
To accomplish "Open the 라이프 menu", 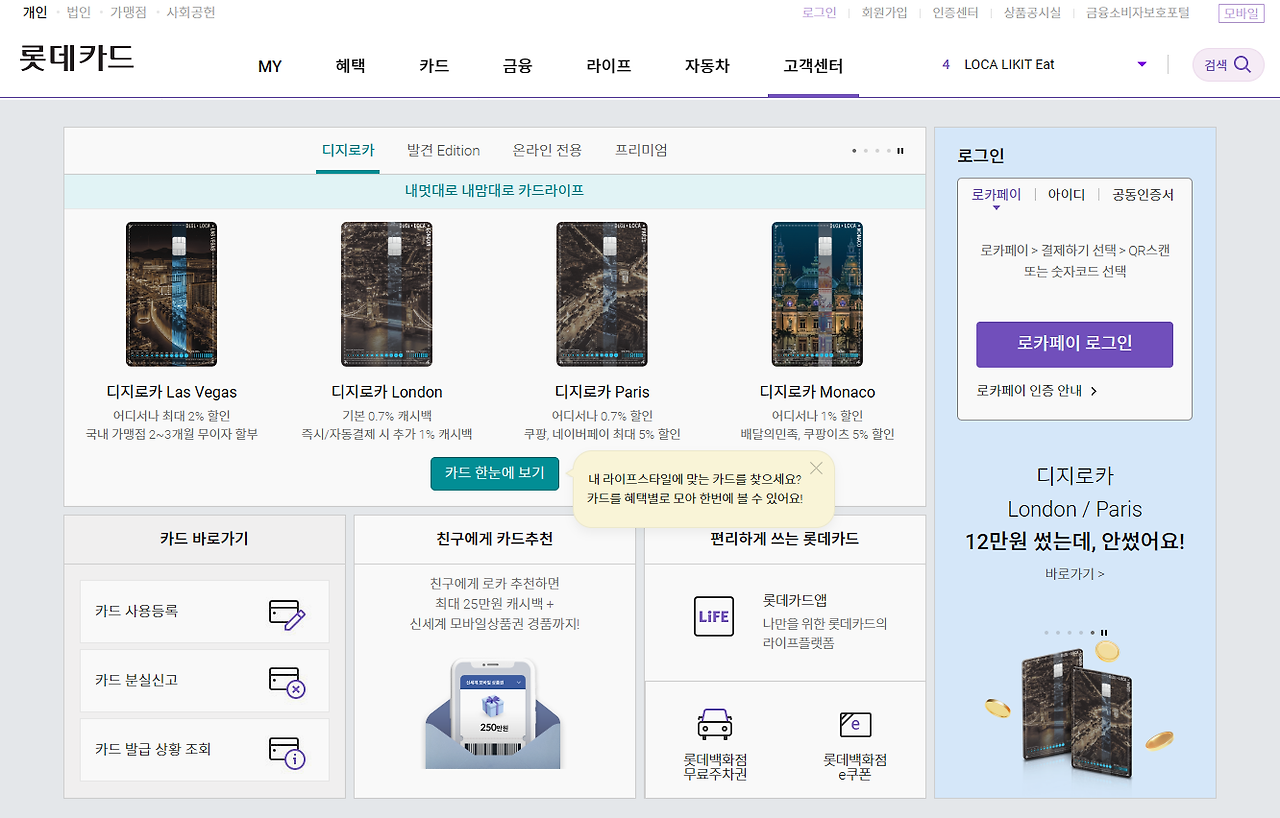I will [x=609, y=66].
